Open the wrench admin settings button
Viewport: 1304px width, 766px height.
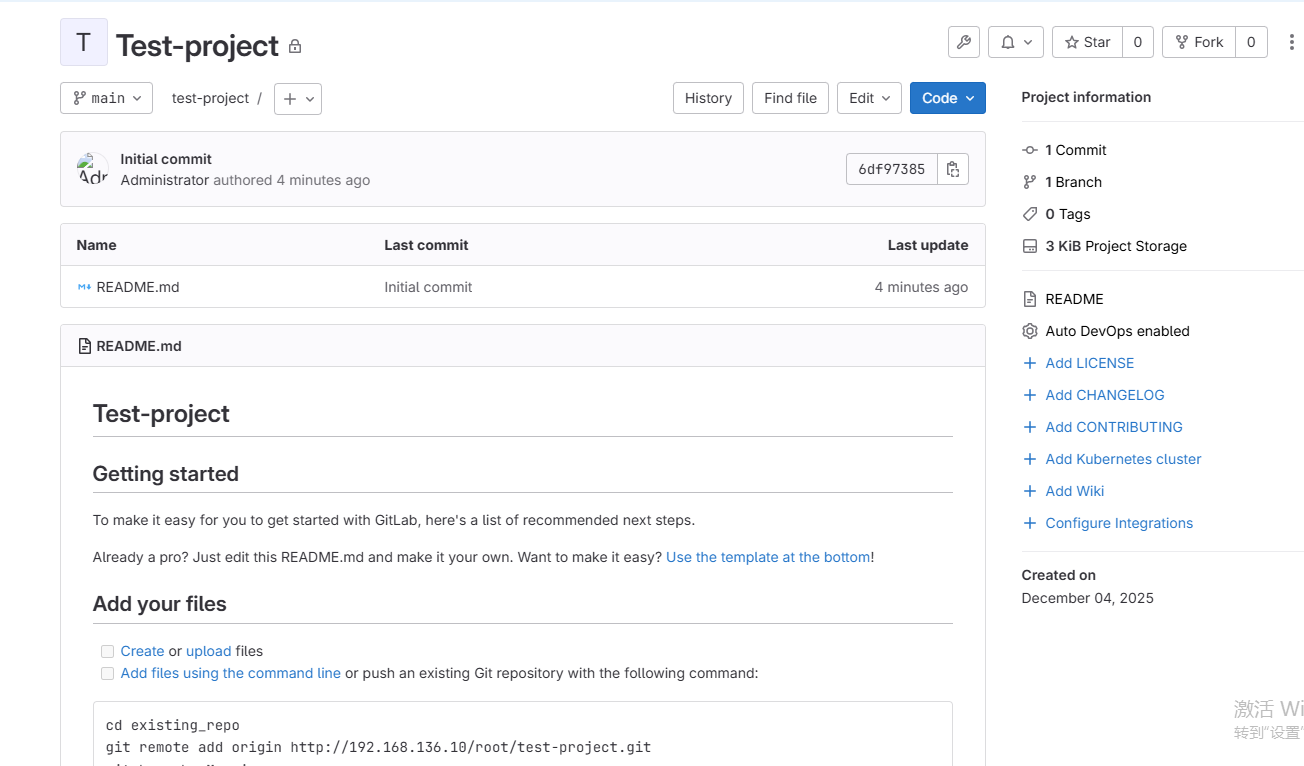pyautogui.click(x=964, y=42)
